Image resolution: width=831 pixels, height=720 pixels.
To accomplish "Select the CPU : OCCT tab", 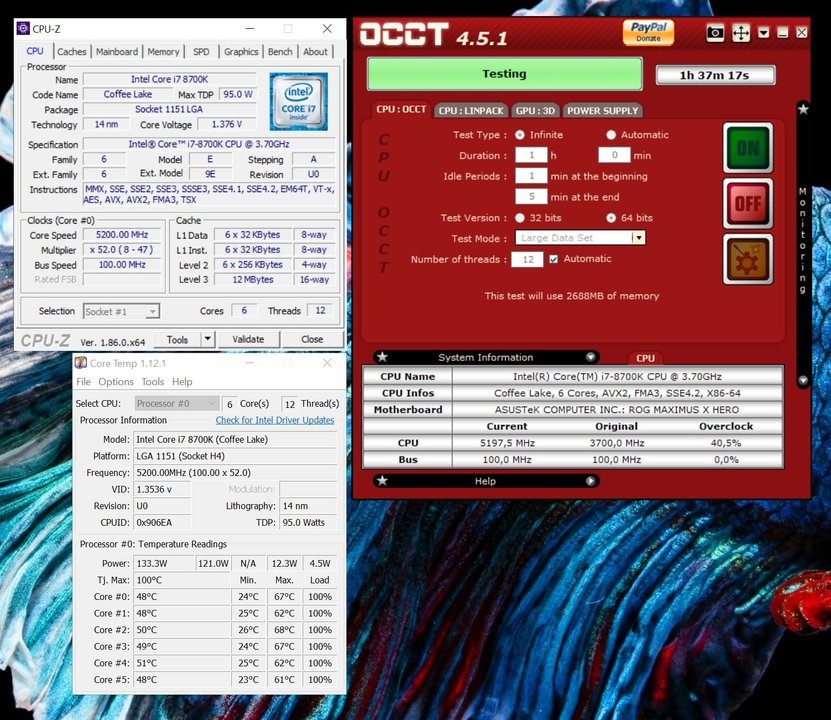I will tap(401, 110).
